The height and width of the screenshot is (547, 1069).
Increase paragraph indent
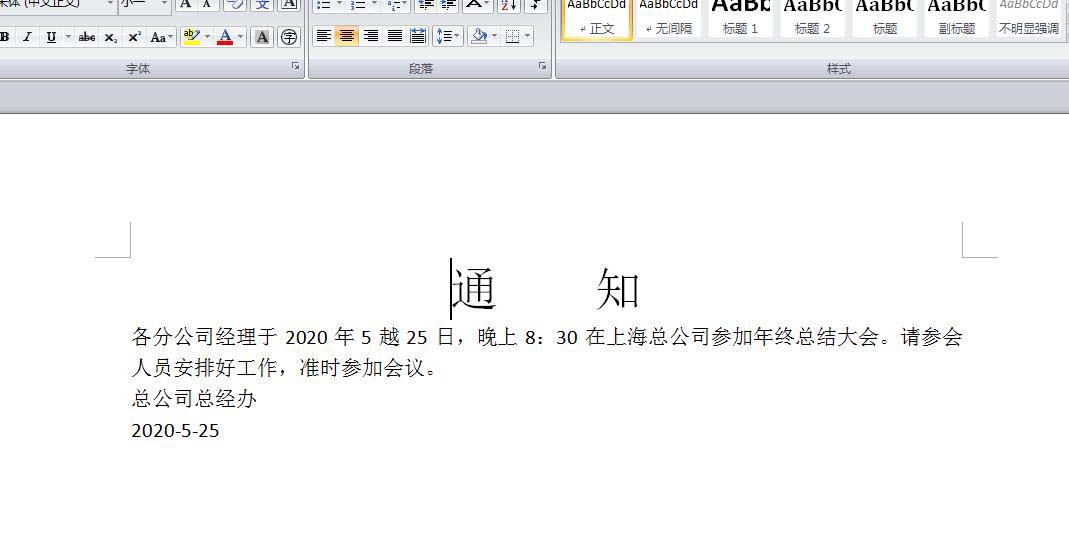click(447, 4)
